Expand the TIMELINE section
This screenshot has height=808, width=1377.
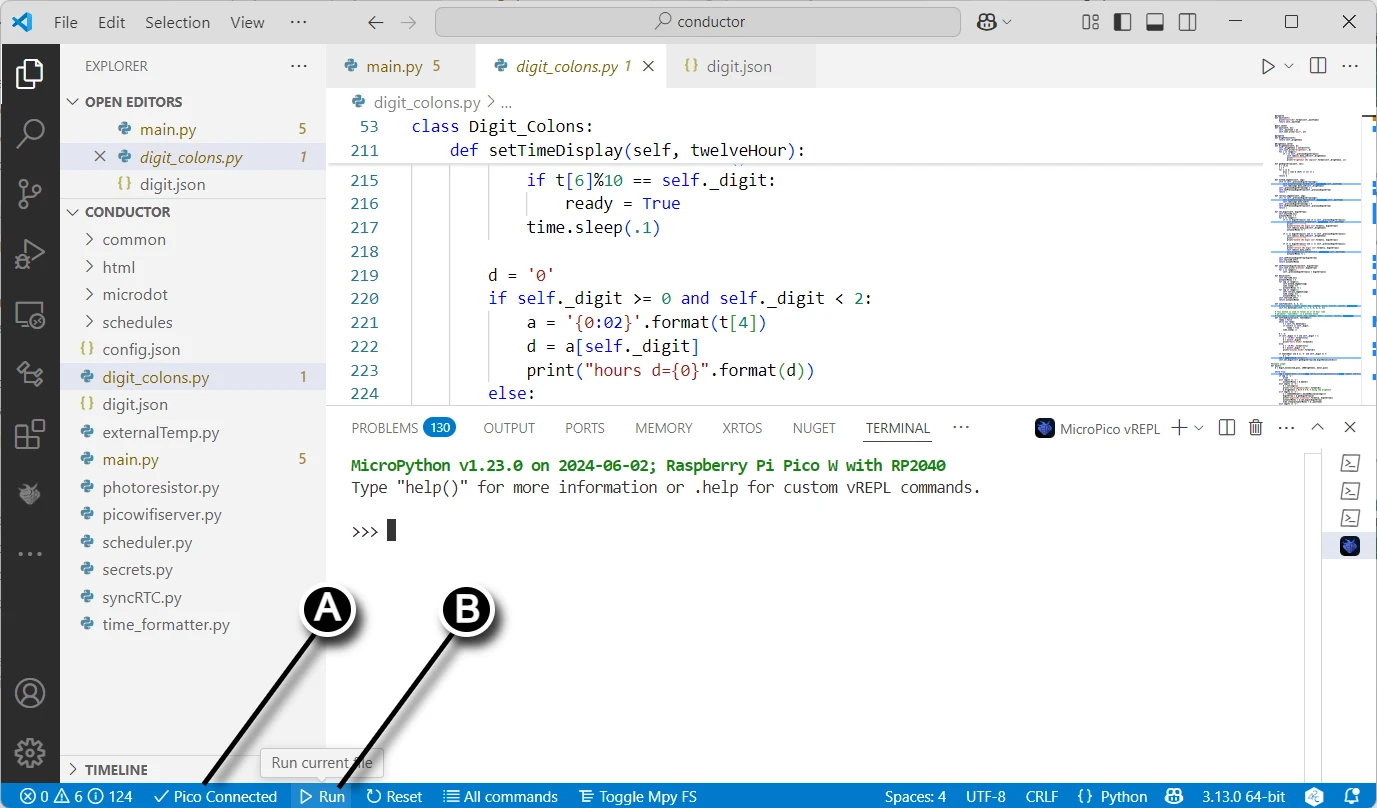coord(116,770)
